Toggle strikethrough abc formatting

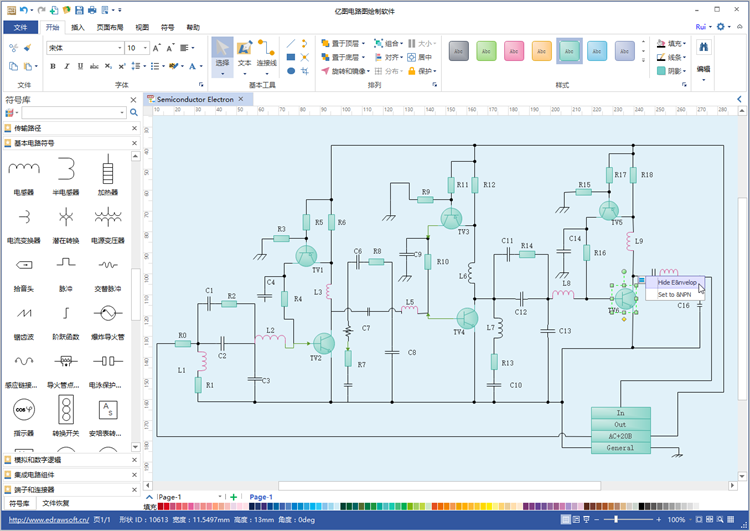pos(94,66)
